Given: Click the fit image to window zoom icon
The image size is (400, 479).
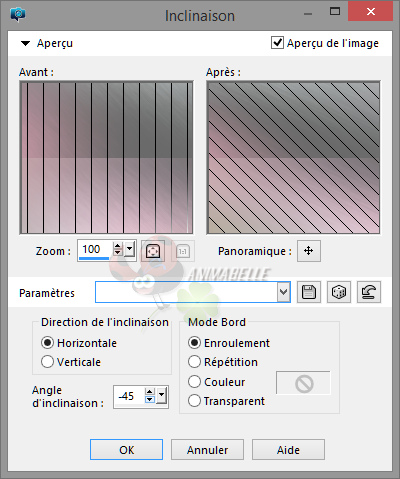Looking at the screenshot, I should coord(153,251).
